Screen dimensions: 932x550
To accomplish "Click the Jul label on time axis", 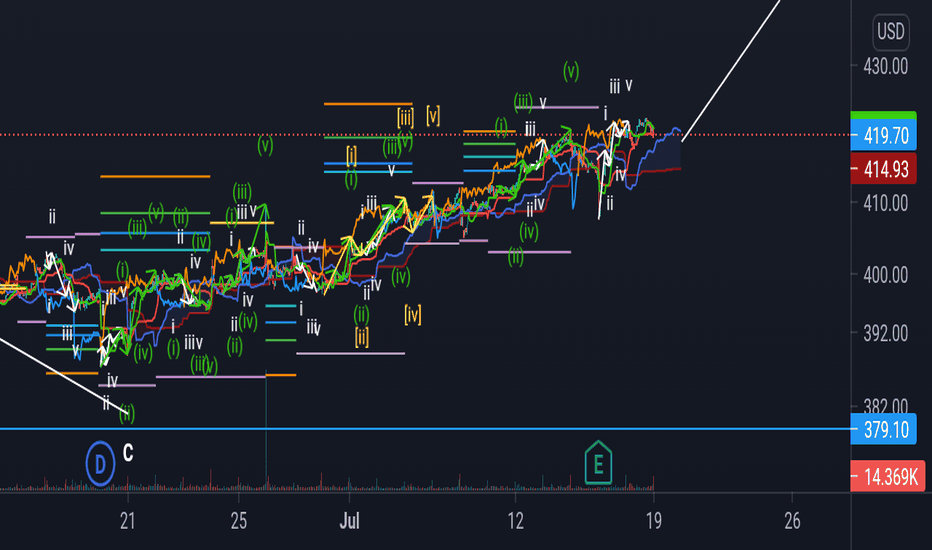I will [x=350, y=521].
